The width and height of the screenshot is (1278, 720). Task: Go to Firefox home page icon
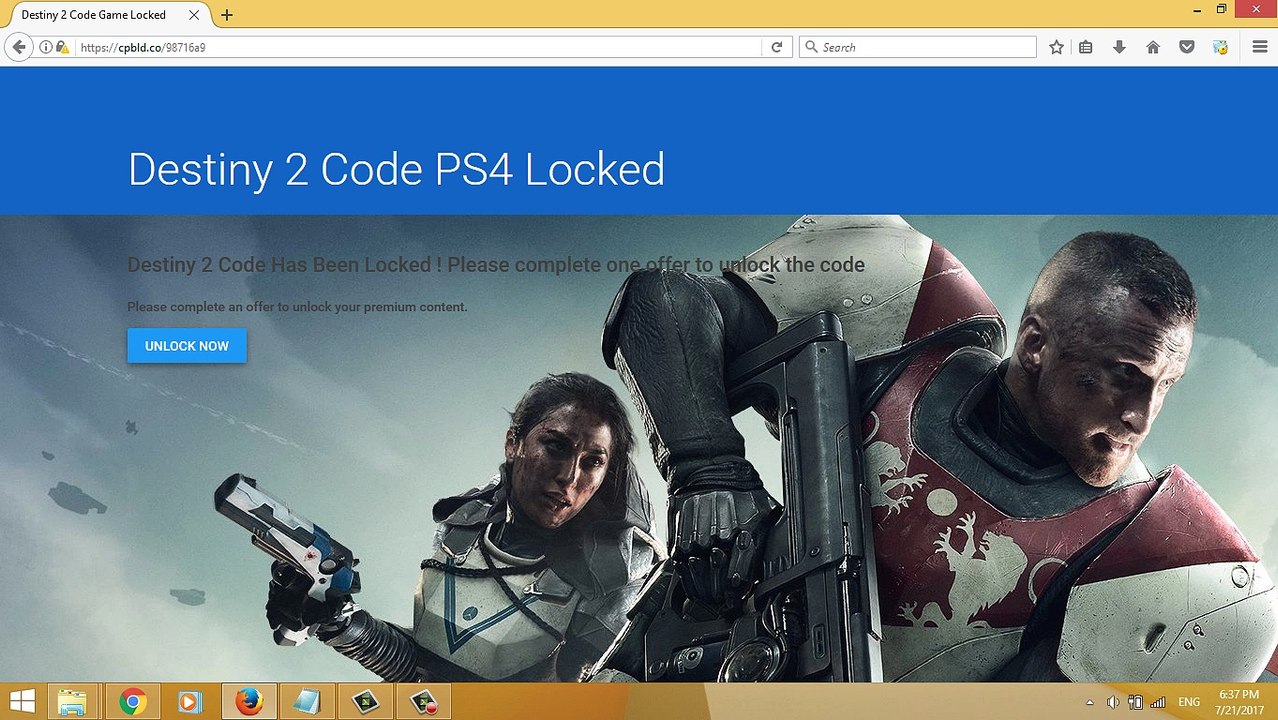pyautogui.click(x=1153, y=47)
